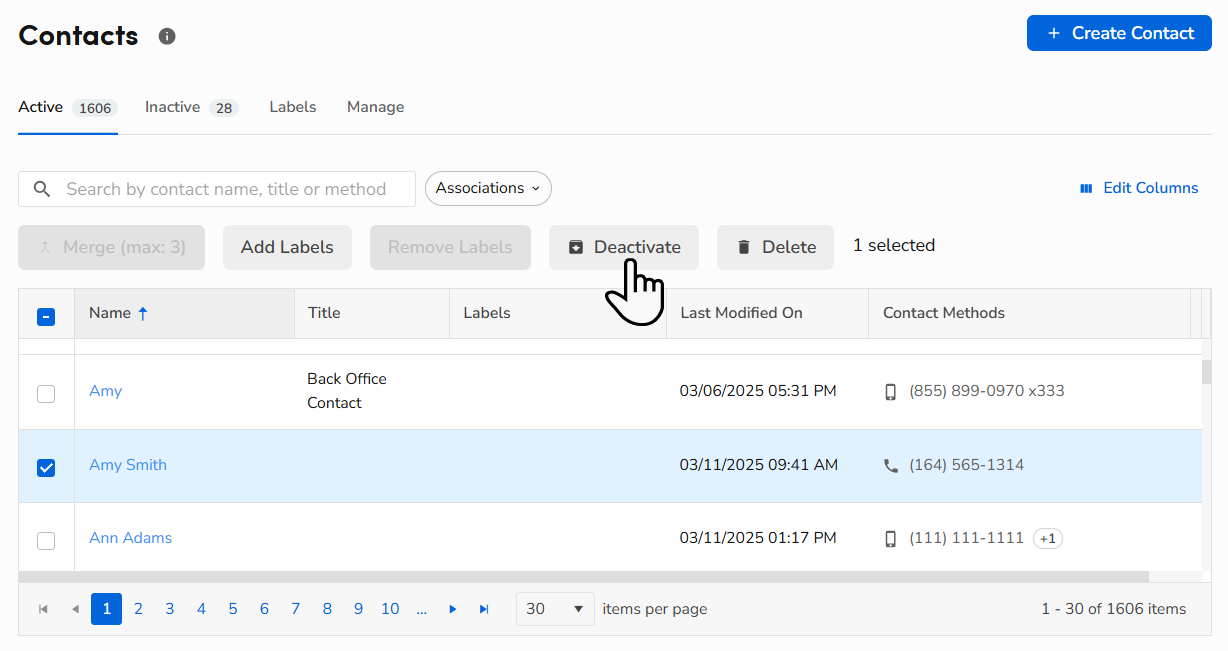Uncheck the Amy Smith row checkbox
Viewport: 1228px width, 651px height.
pyautogui.click(x=46, y=465)
